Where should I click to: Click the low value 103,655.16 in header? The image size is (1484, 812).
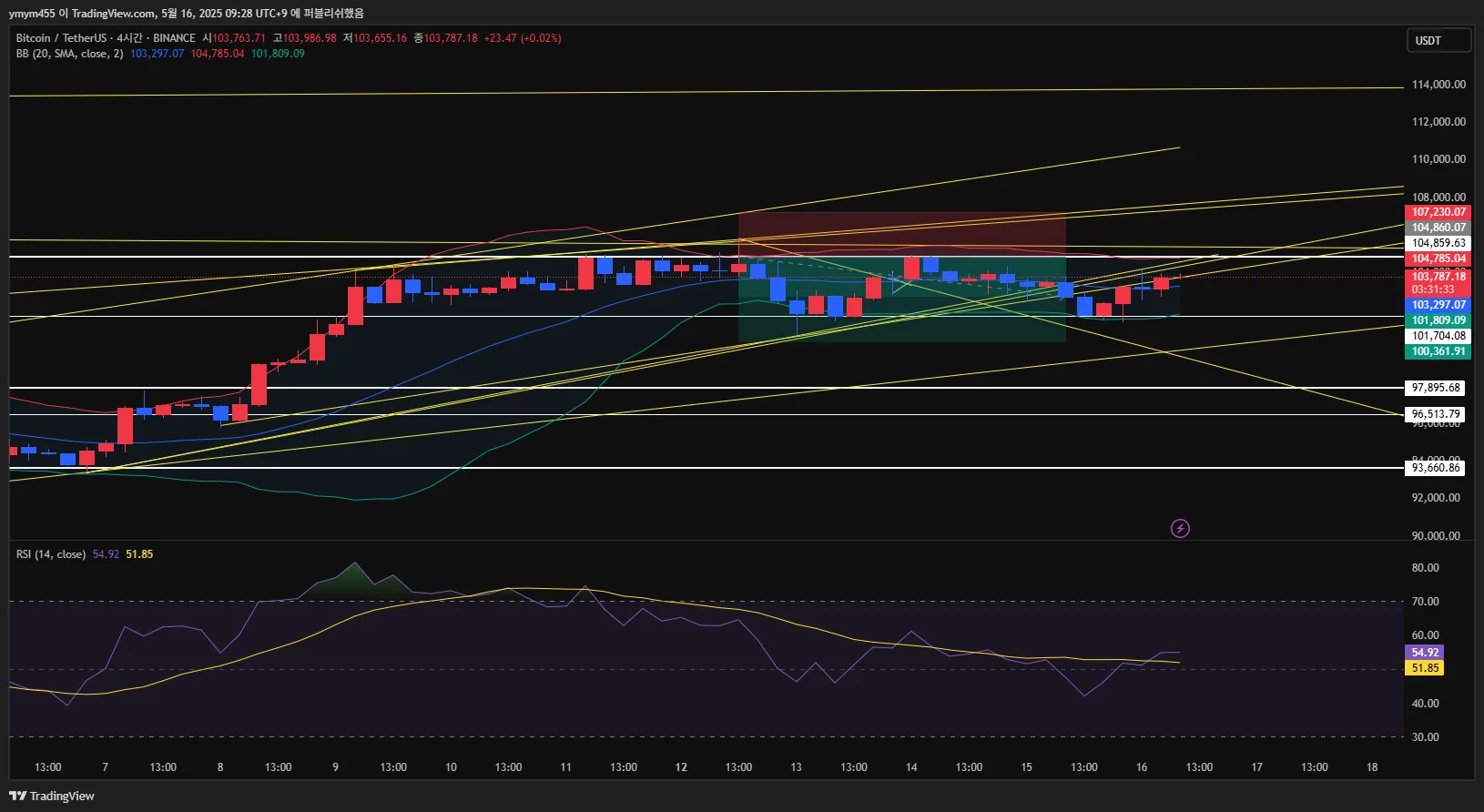[x=381, y=38]
